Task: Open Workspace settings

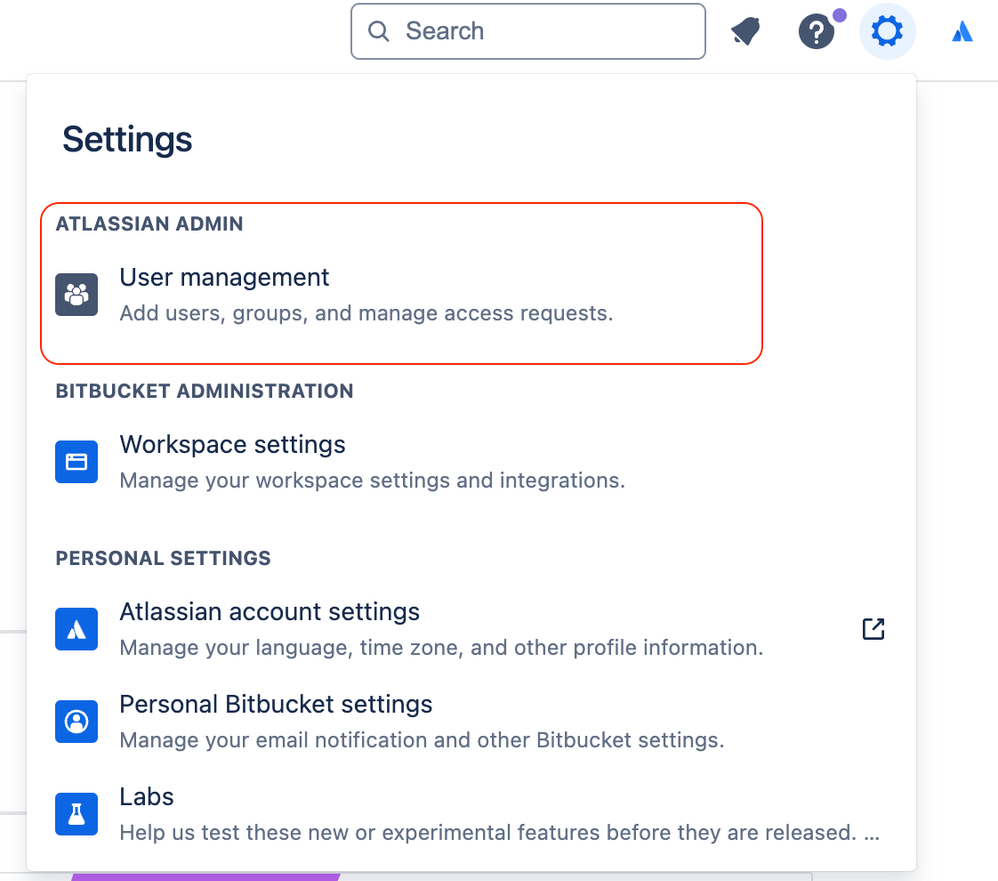Action: 232,444
